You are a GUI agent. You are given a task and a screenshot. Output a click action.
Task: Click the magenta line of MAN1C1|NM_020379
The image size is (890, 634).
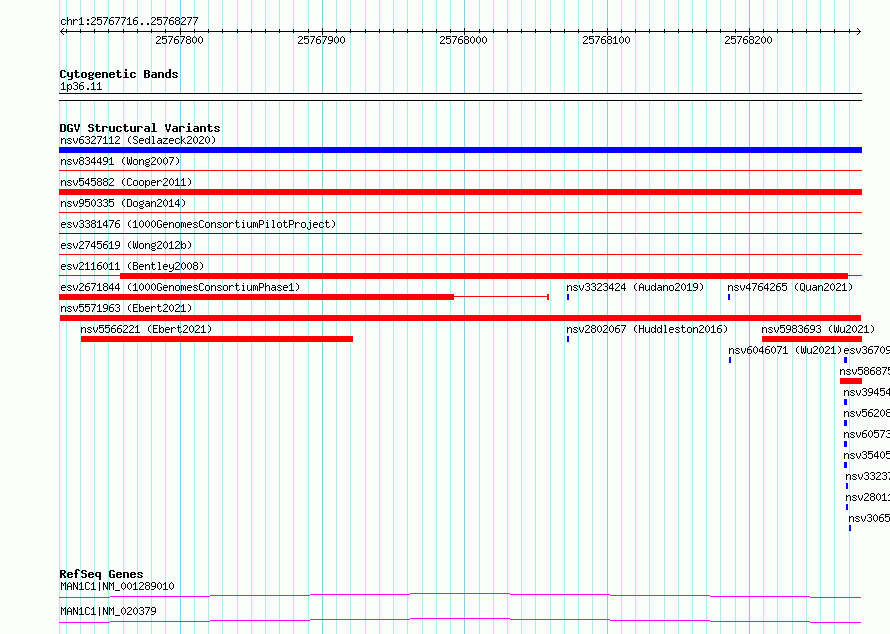[x=460, y=620]
